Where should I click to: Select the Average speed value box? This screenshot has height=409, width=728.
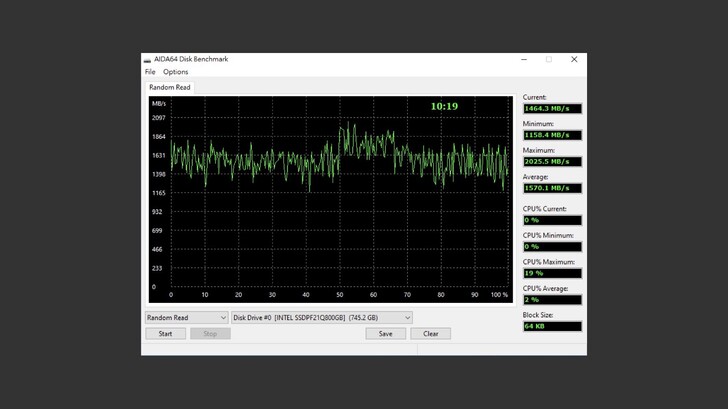click(551, 188)
